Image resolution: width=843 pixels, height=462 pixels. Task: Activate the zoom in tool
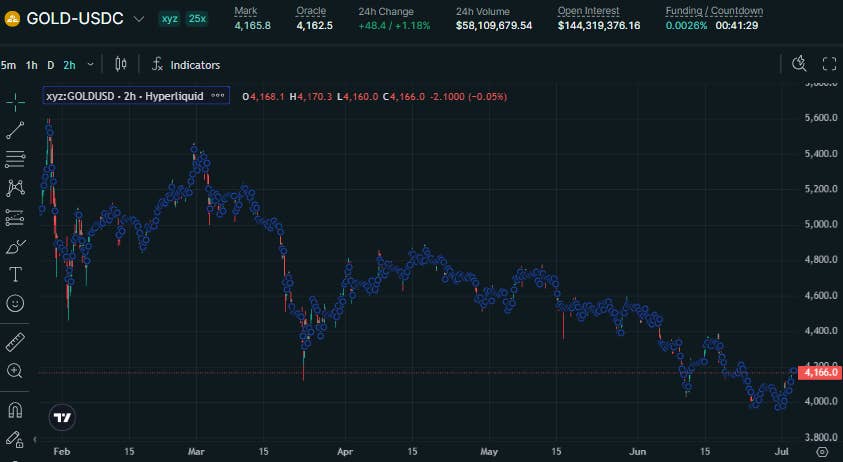point(16,371)
